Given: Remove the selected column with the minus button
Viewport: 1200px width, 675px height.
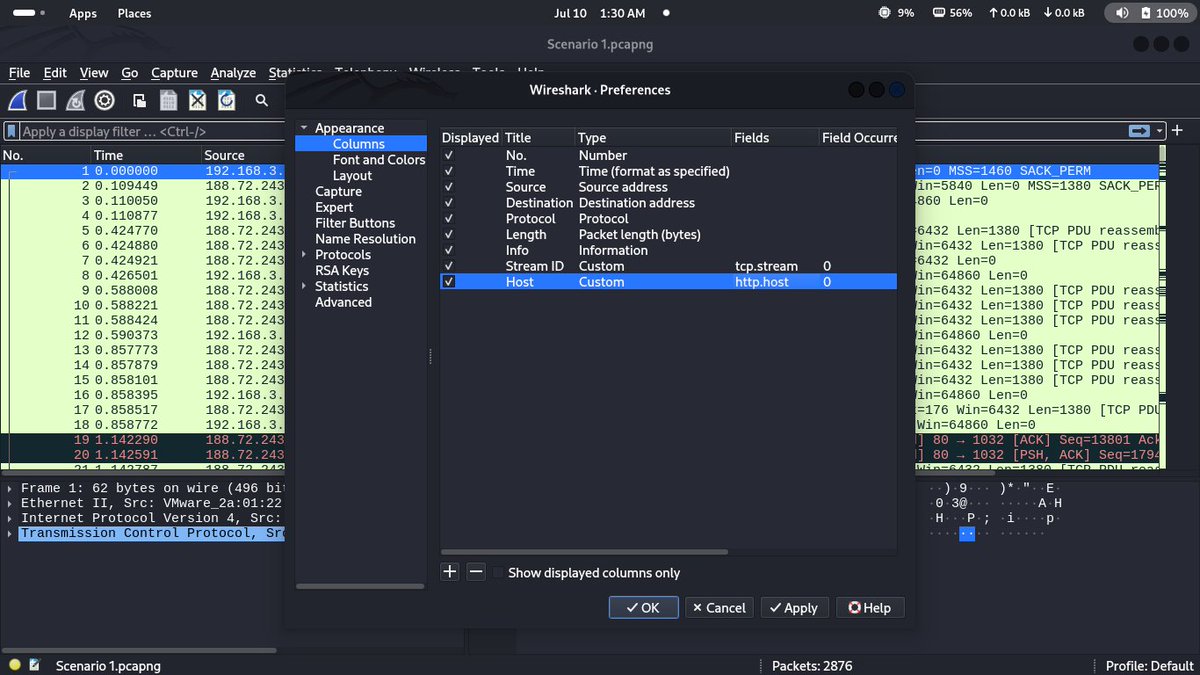Looking at the screenshot, I should point(476,572).
